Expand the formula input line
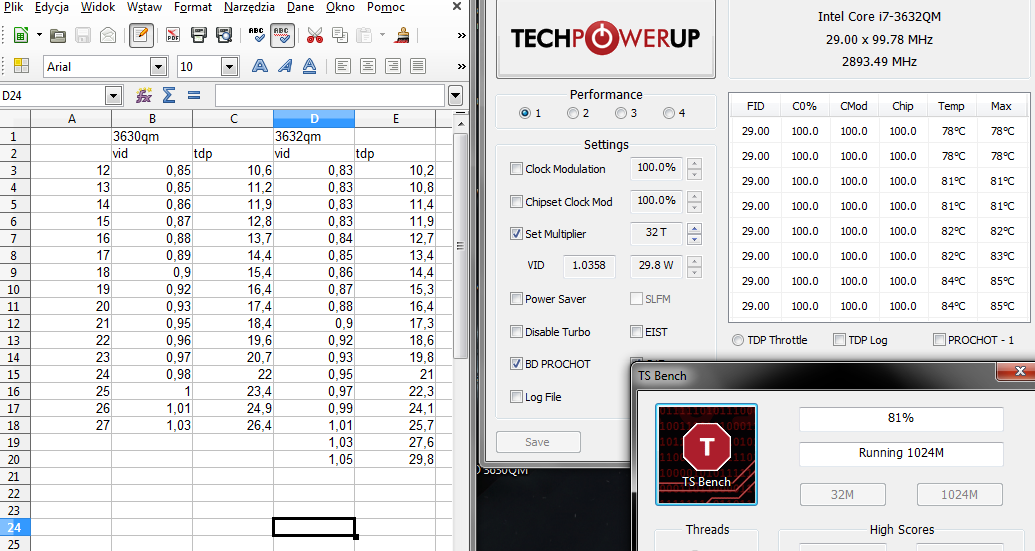This screenshot has height=551, width=1035. pyautogui.click(x=455, y=96)
